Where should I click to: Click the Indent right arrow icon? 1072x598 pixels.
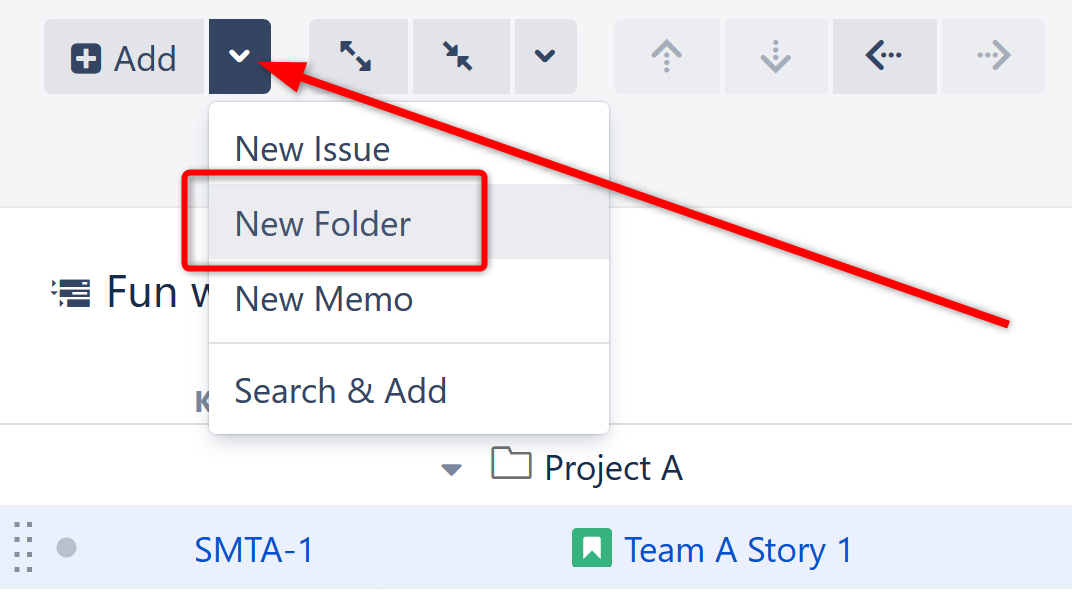click(x=992, y=56)
